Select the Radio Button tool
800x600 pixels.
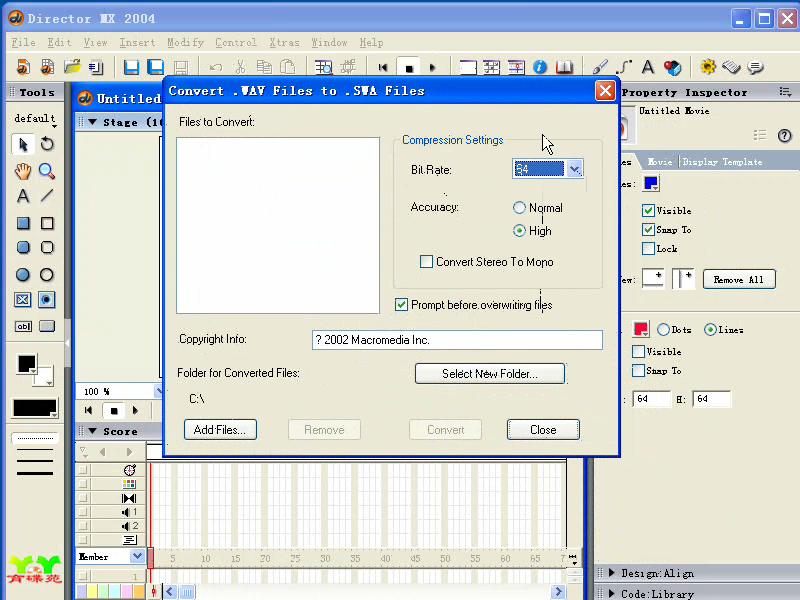pyautogui.click(x=46, y=299)
